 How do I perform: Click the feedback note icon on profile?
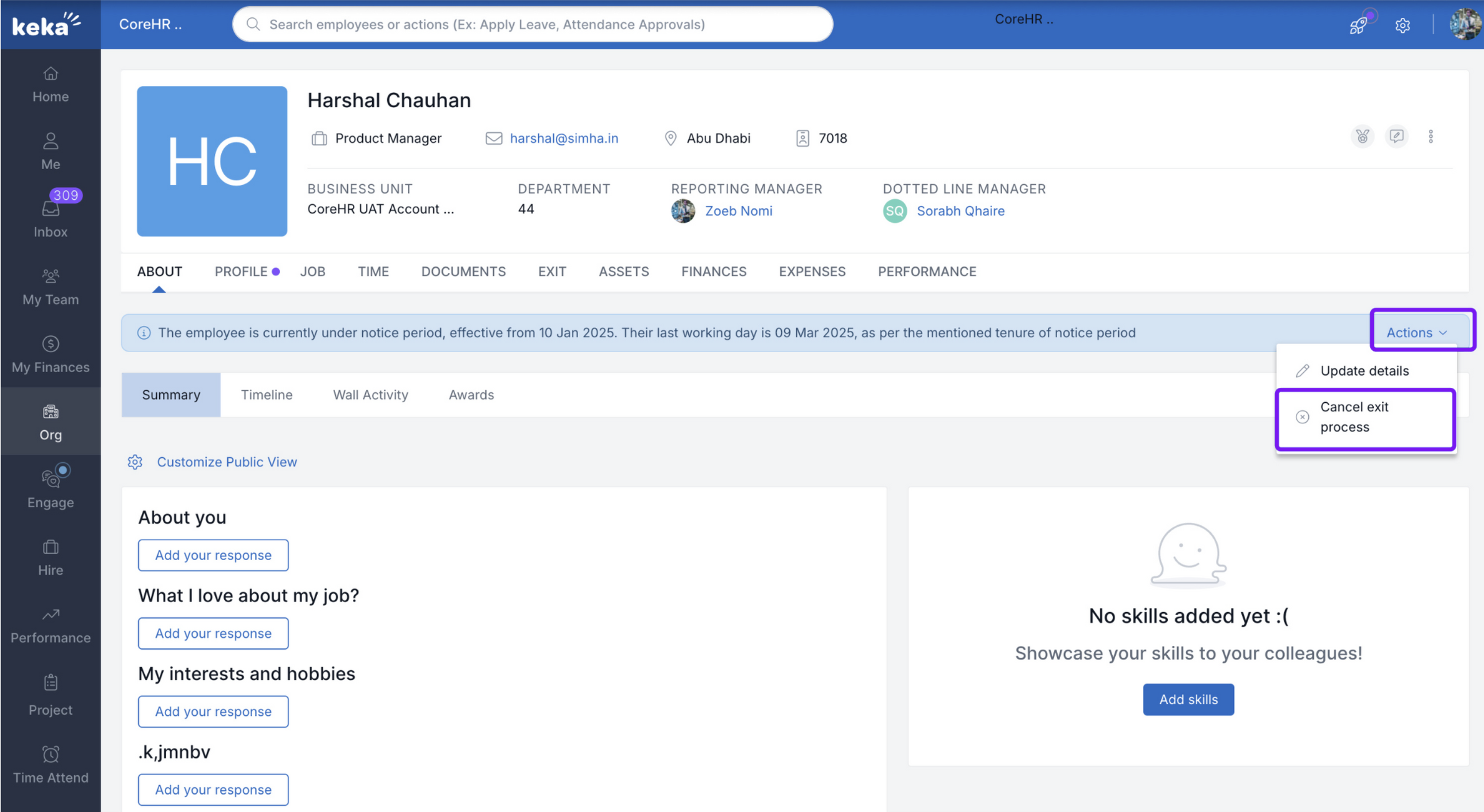click(1397, 136)
